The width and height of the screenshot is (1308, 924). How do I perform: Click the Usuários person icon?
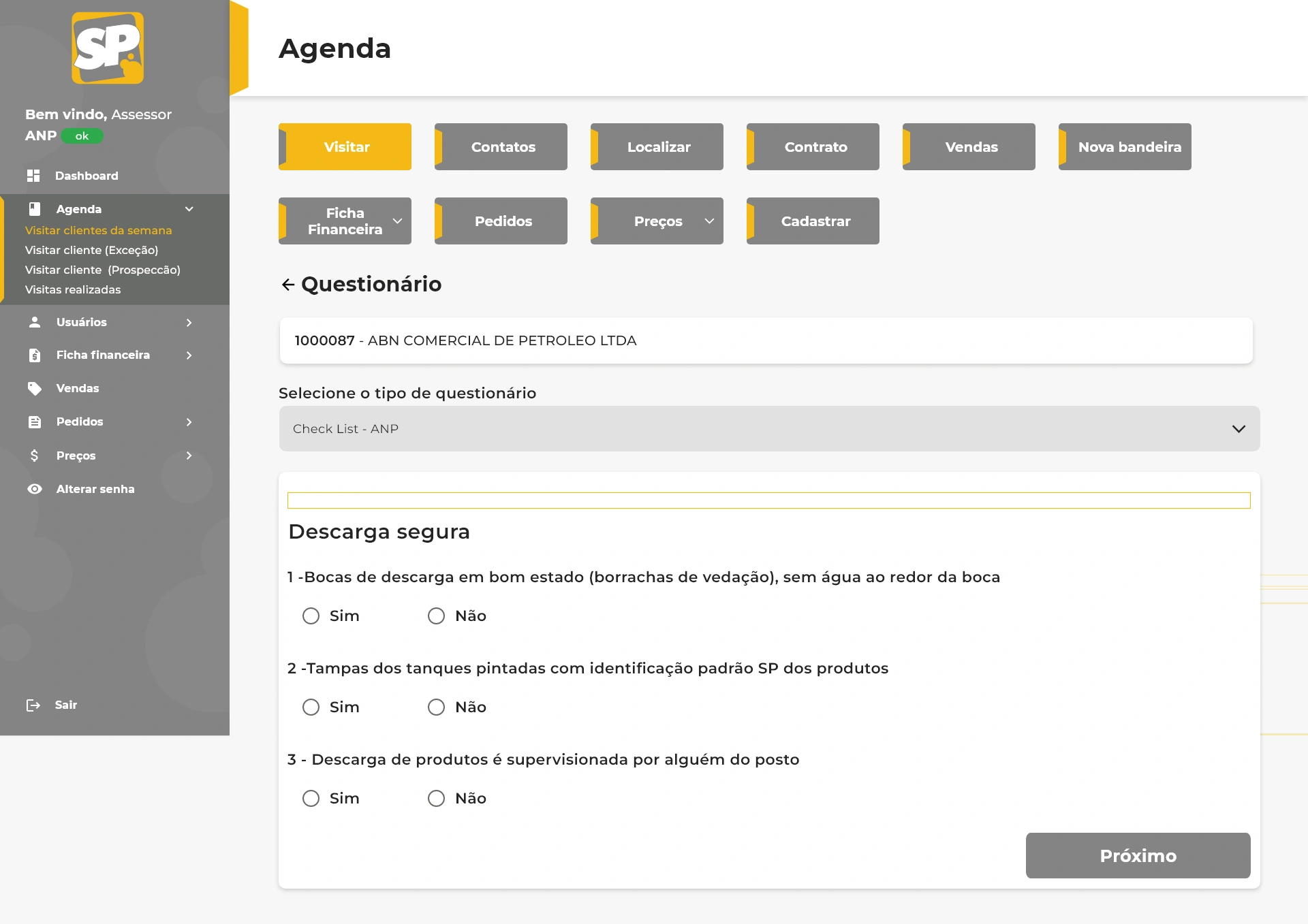coord(35,322)
